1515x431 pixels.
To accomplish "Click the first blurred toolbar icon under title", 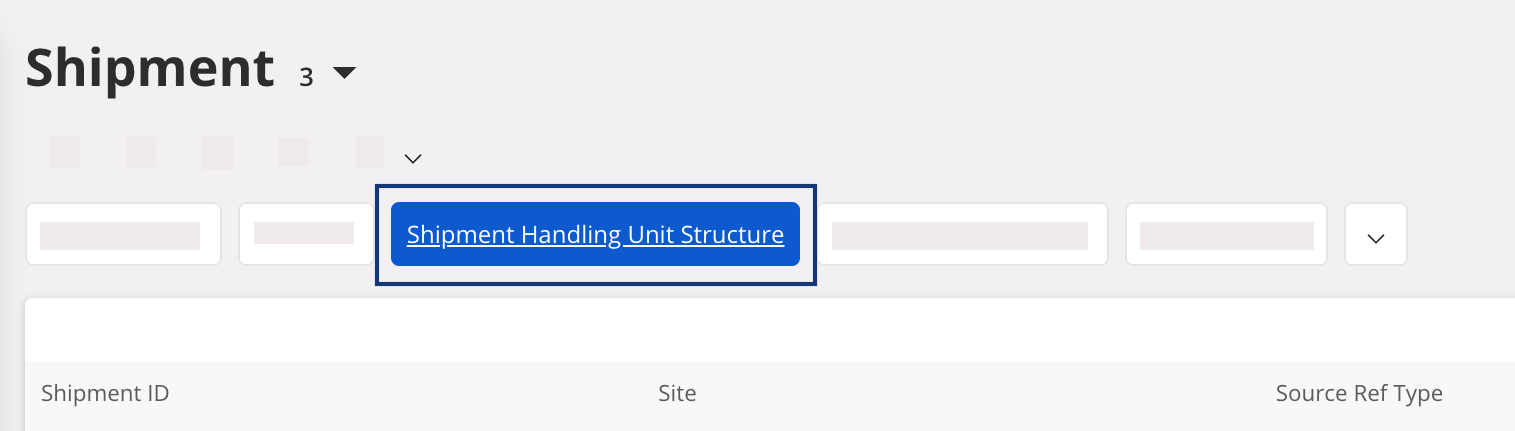I will [x=65, y=152].
